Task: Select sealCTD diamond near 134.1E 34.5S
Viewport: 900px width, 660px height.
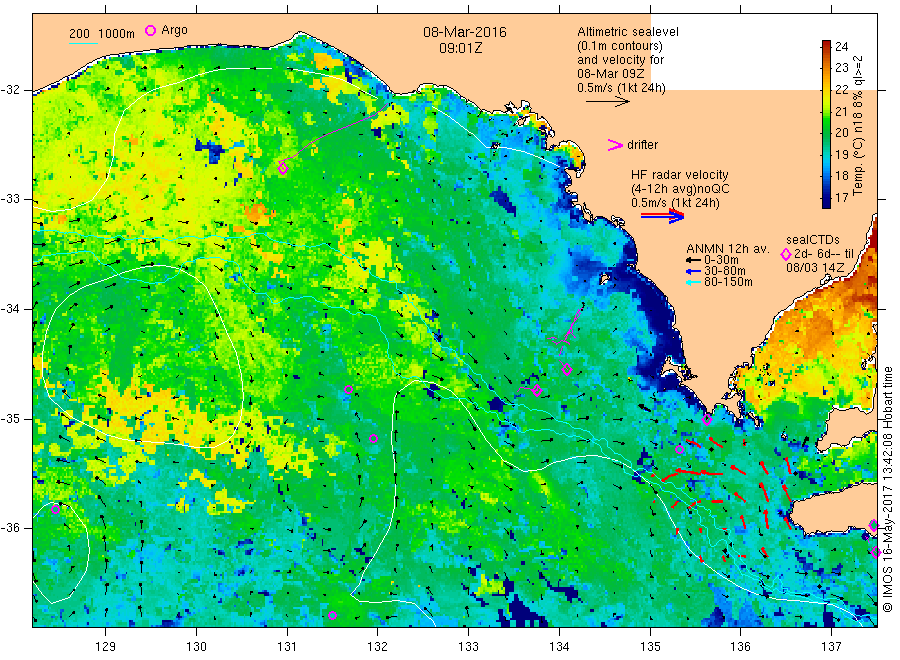Action: click(x=567, y=370)
